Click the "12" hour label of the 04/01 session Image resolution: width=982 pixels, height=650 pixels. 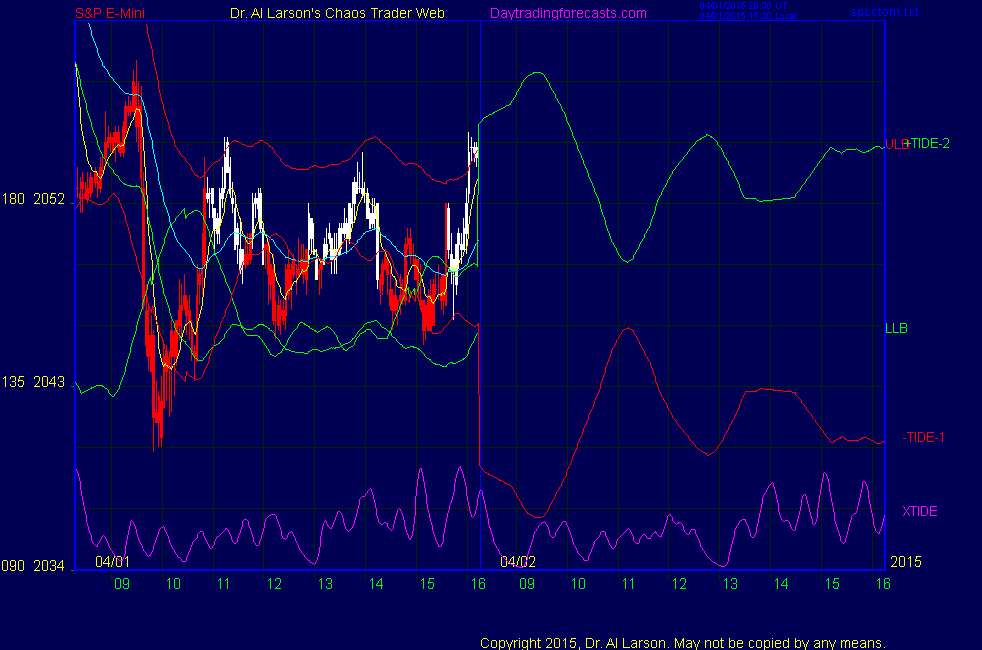pyautogui.click(x=274, y=584)
